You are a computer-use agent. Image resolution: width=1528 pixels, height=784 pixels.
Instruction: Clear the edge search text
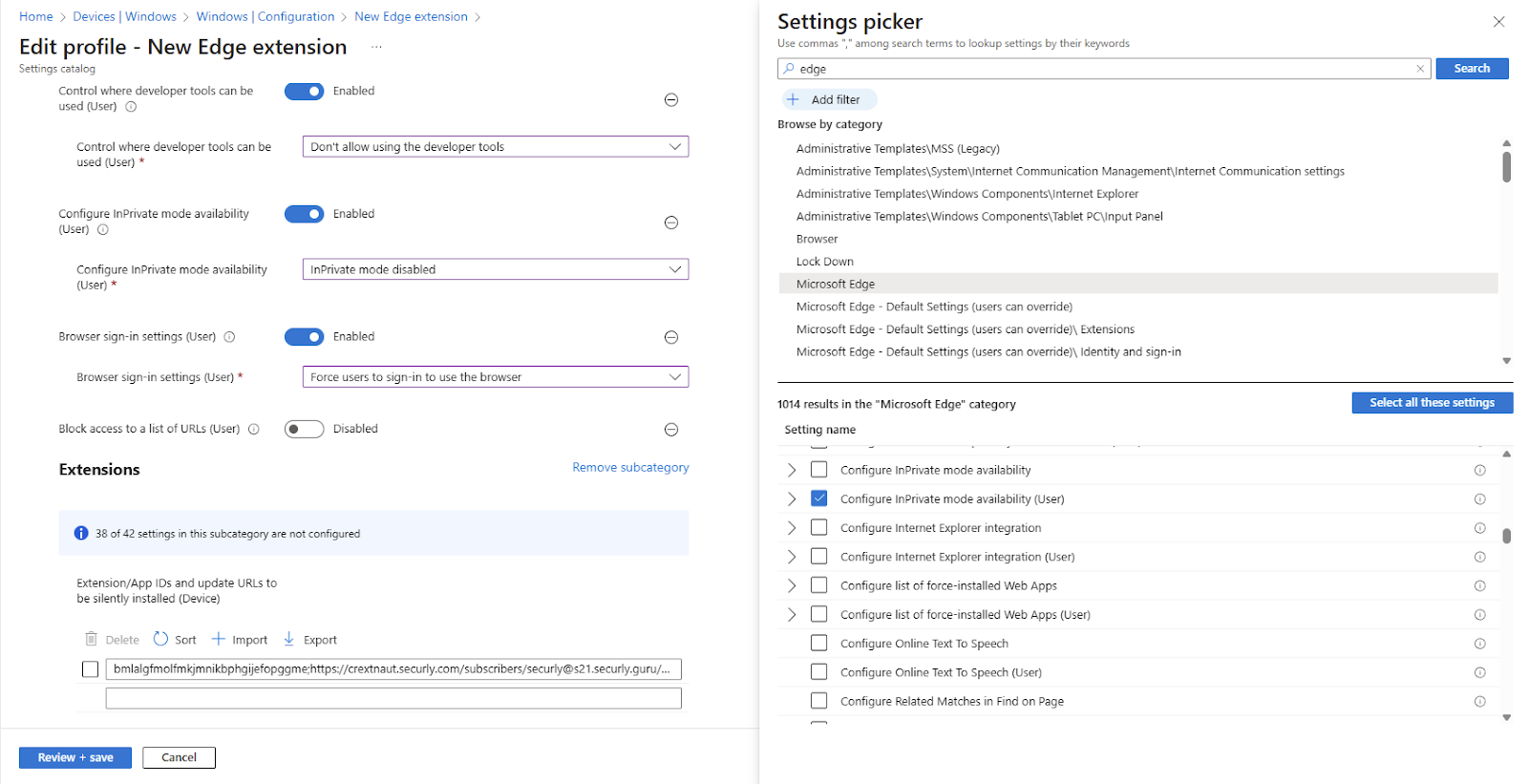pyautogui.click(x=1420, y=69)
